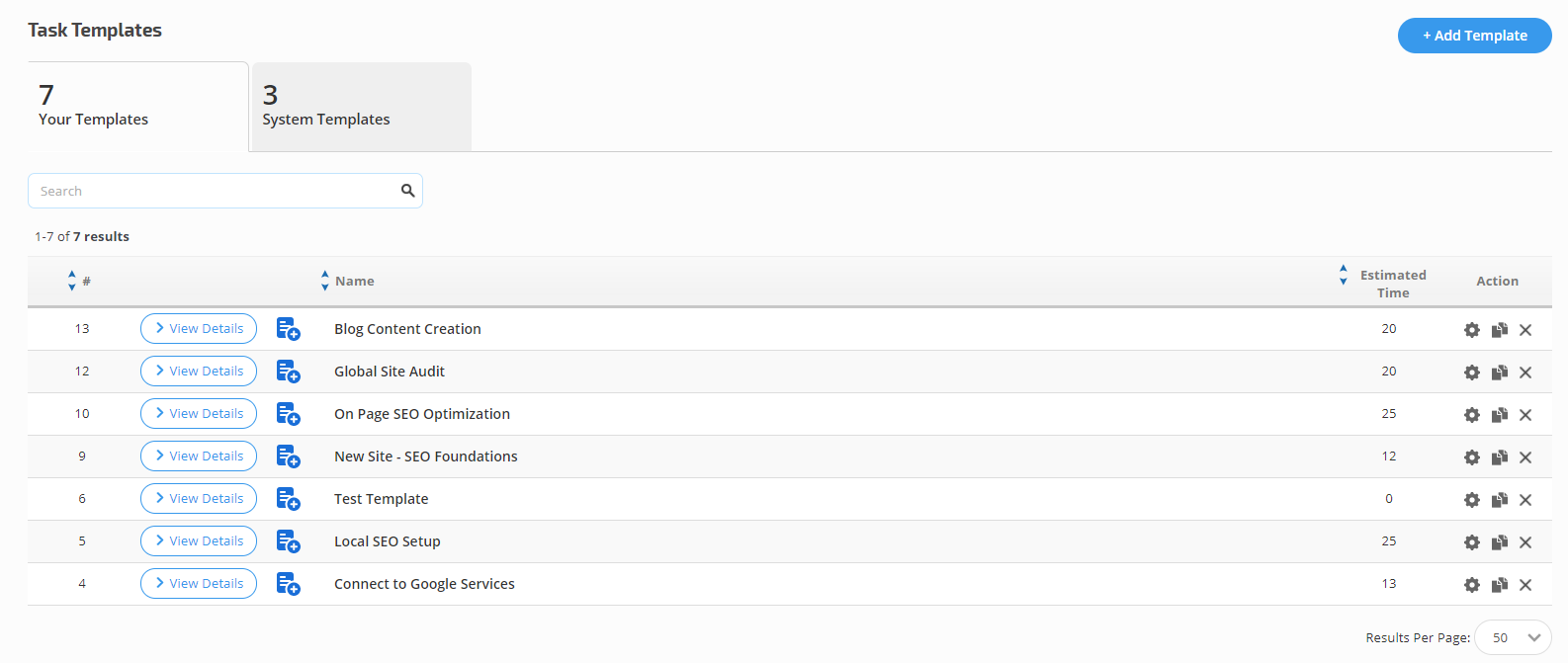
Task: Show details for Connect to Google Services
Action: [x=199, y=584]
